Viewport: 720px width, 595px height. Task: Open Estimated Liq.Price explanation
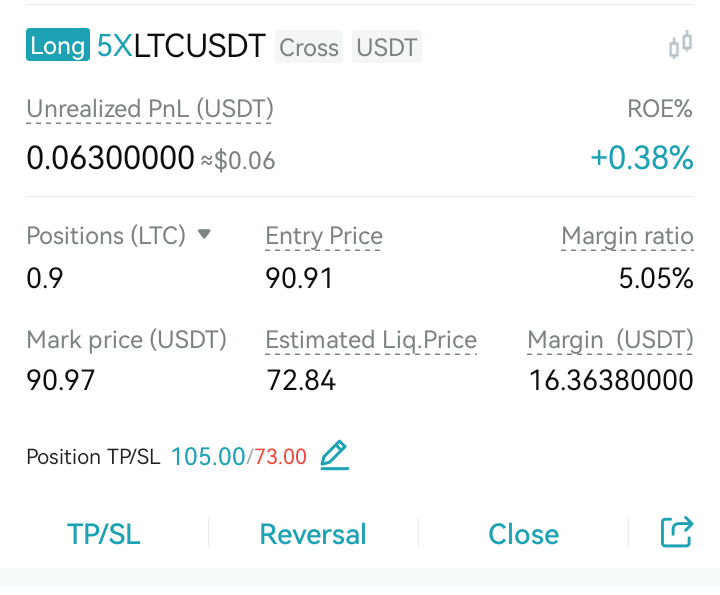click(x=371, y=341)
